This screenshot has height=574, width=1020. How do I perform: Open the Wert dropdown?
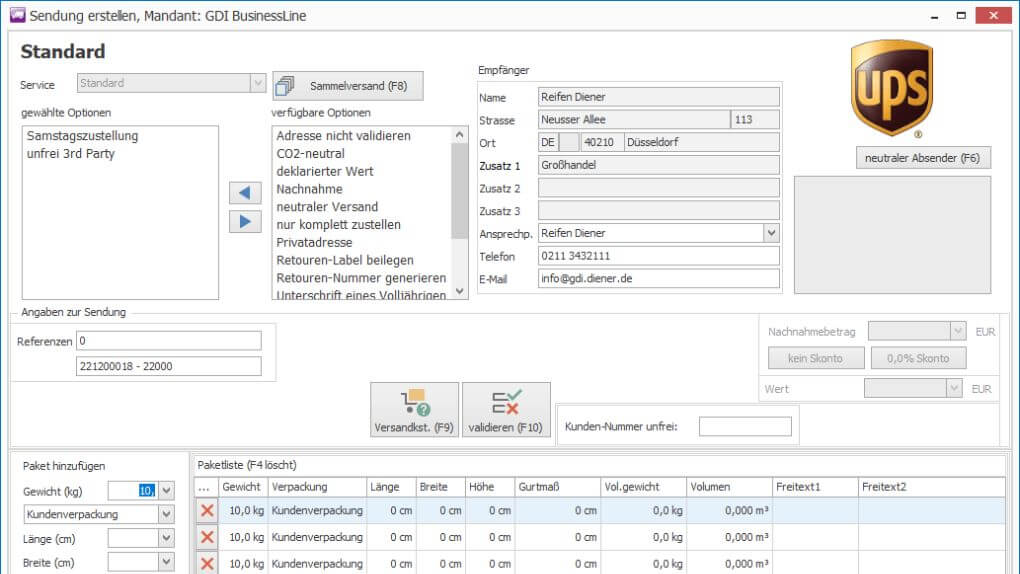[x=953, y=389]
